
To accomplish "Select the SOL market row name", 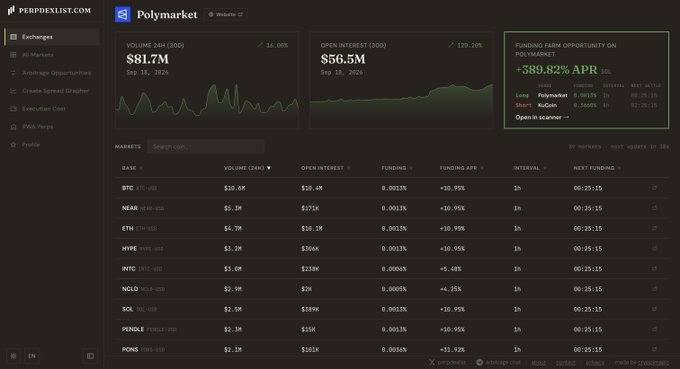I will [128, 309].
